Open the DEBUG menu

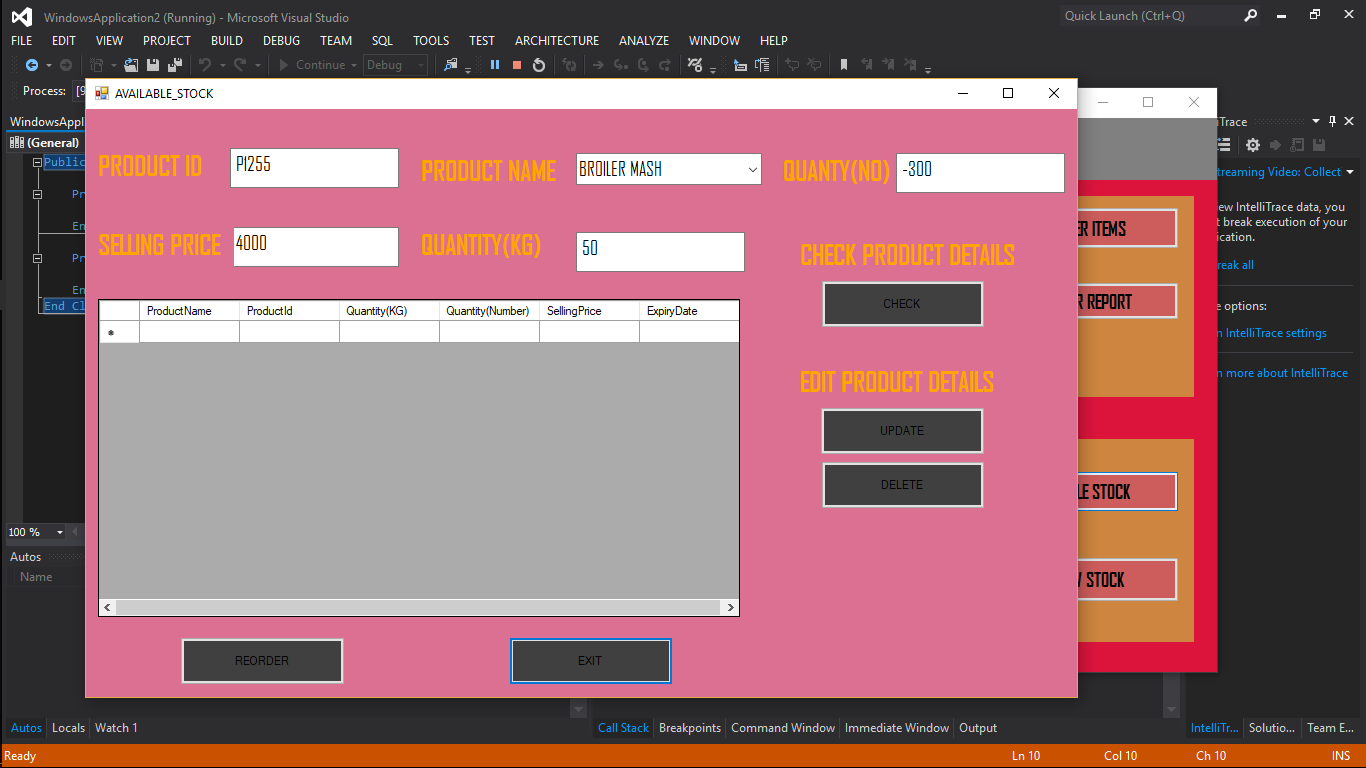click(x=281, y=40)
